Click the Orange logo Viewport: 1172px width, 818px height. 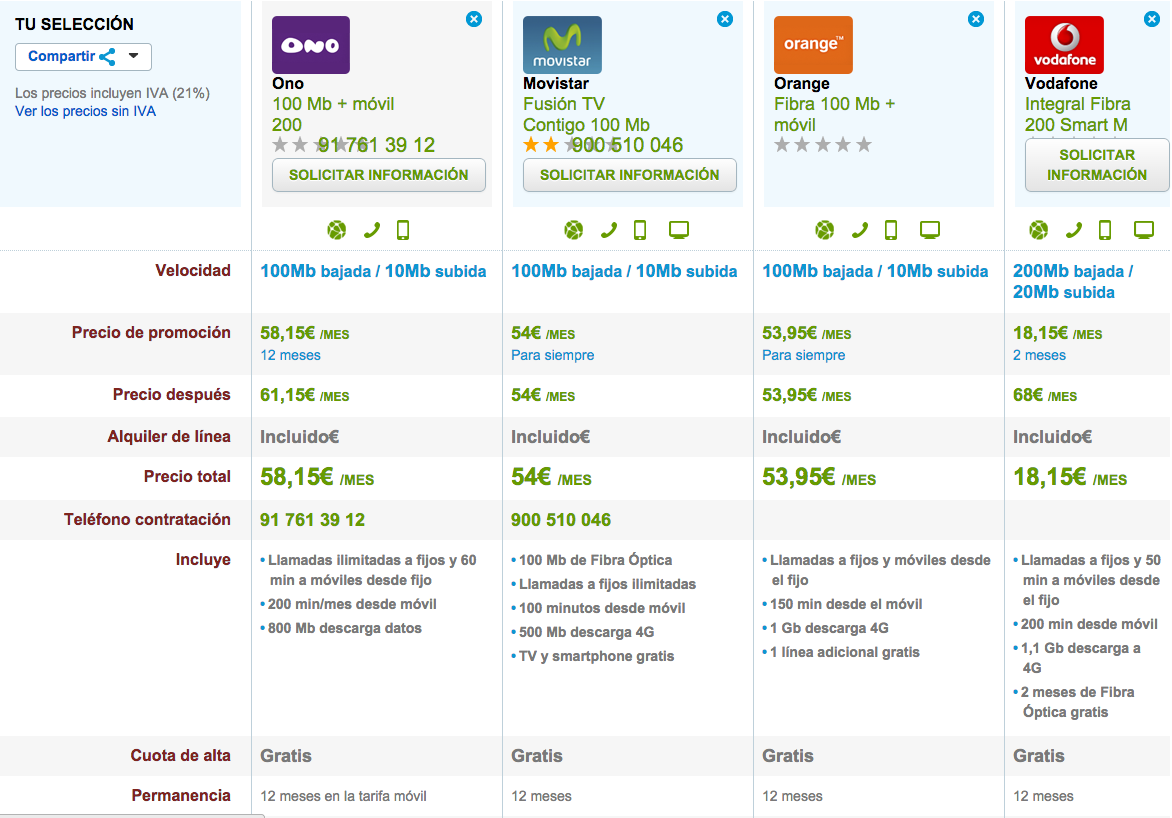813,45
